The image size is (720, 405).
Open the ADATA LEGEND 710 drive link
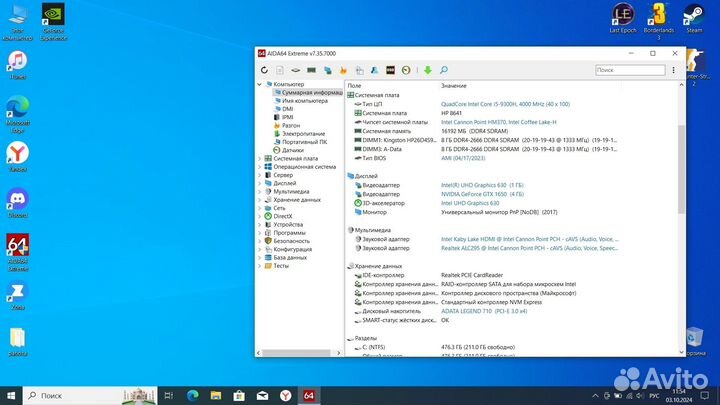click(484, 311)
